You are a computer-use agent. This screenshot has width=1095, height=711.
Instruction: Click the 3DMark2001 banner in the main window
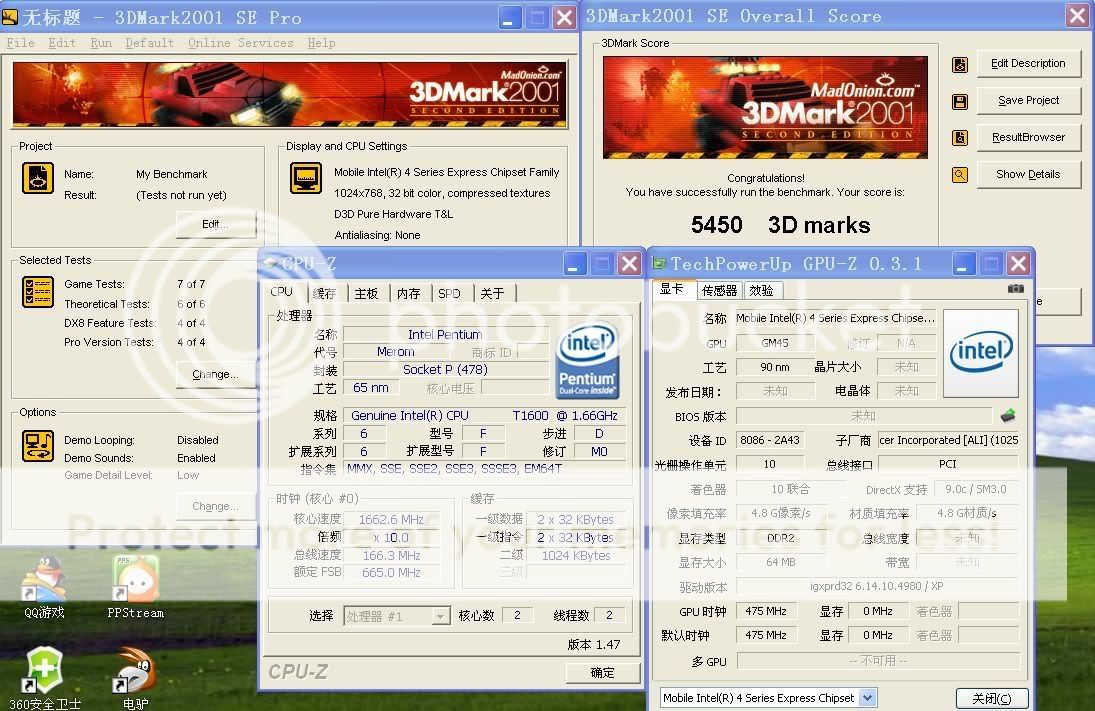coord(290,94)
